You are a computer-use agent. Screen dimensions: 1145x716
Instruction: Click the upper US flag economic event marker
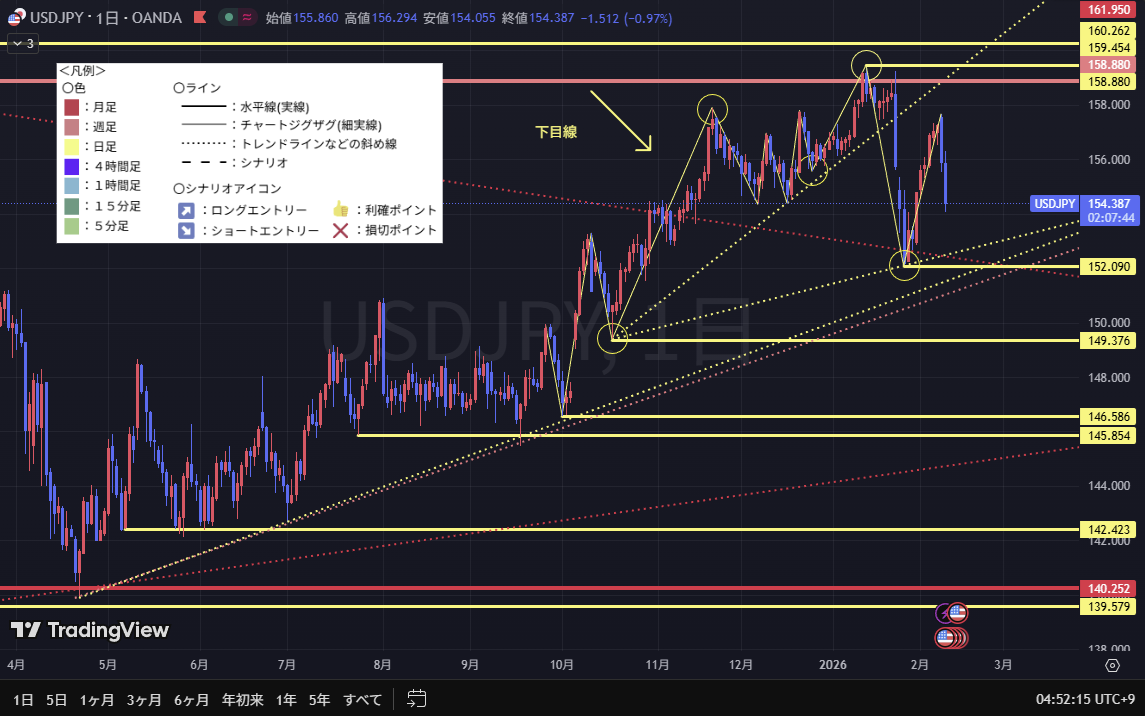957,612
